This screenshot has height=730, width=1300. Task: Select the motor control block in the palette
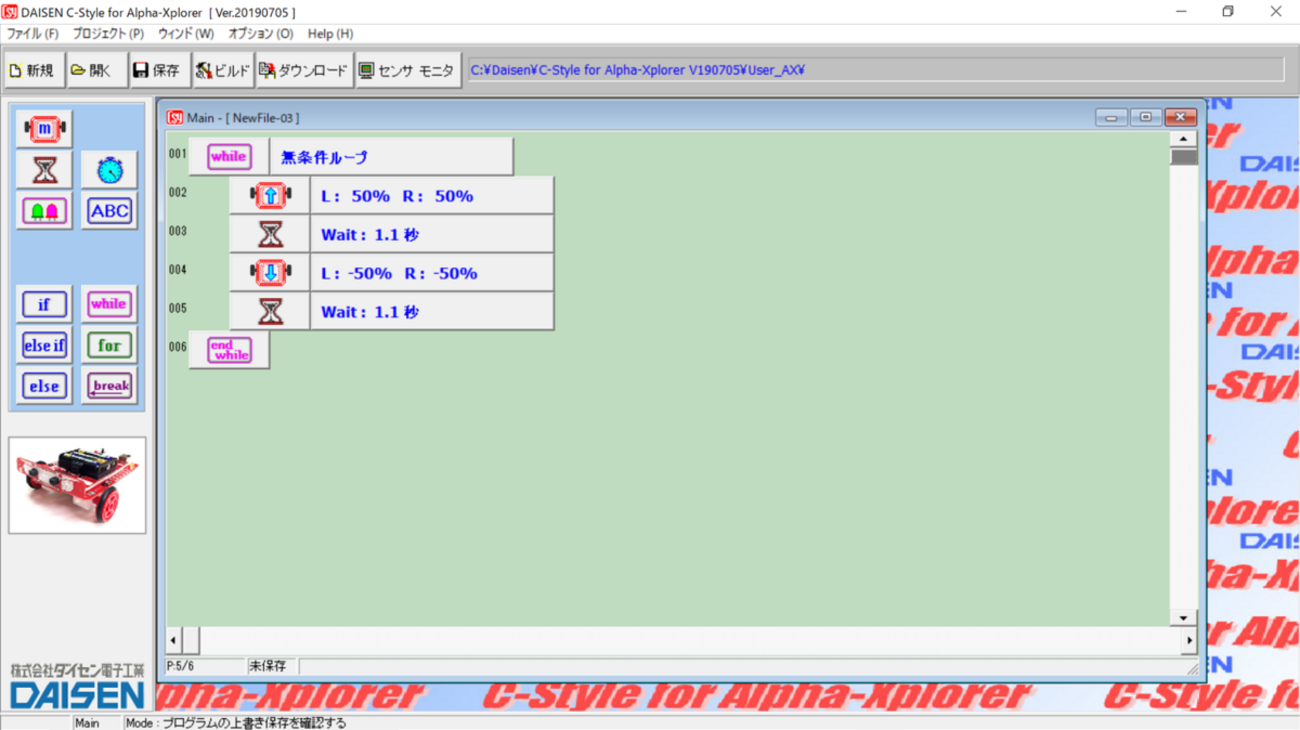pyautogui.click(x=44, y=129)
